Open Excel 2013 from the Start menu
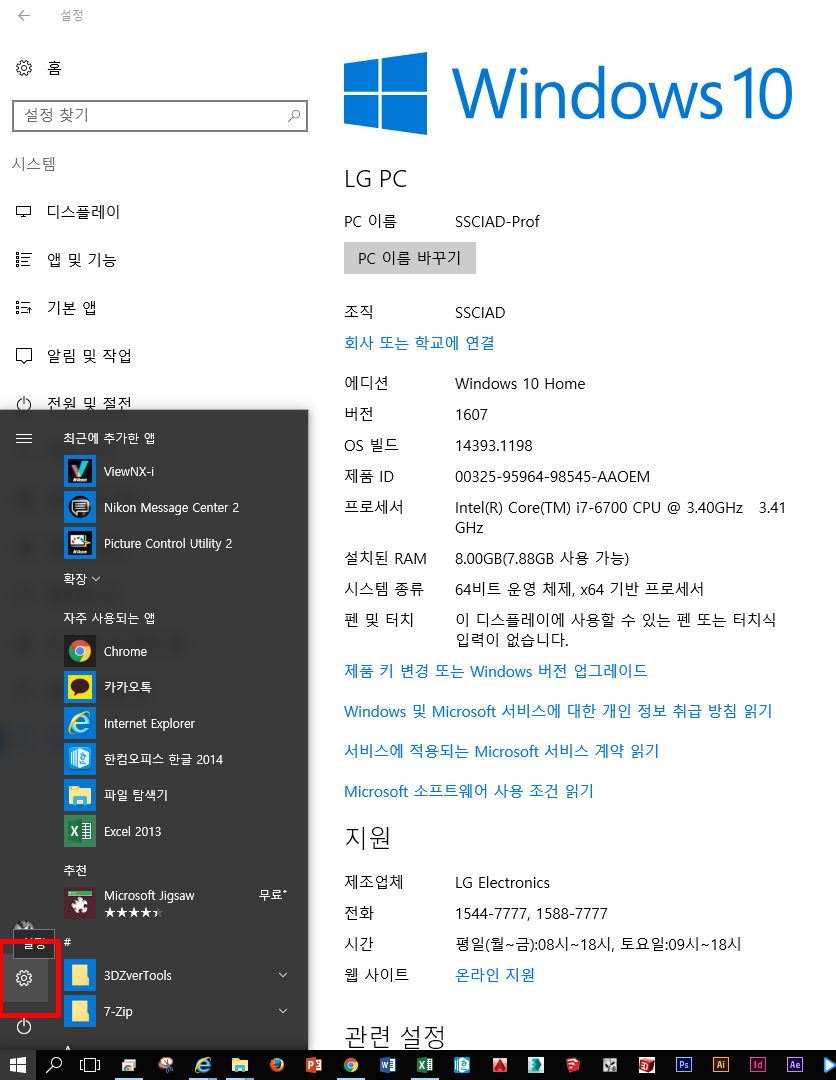The width and height of the screenshot is (836, 1080). click(x=132, y=831)
